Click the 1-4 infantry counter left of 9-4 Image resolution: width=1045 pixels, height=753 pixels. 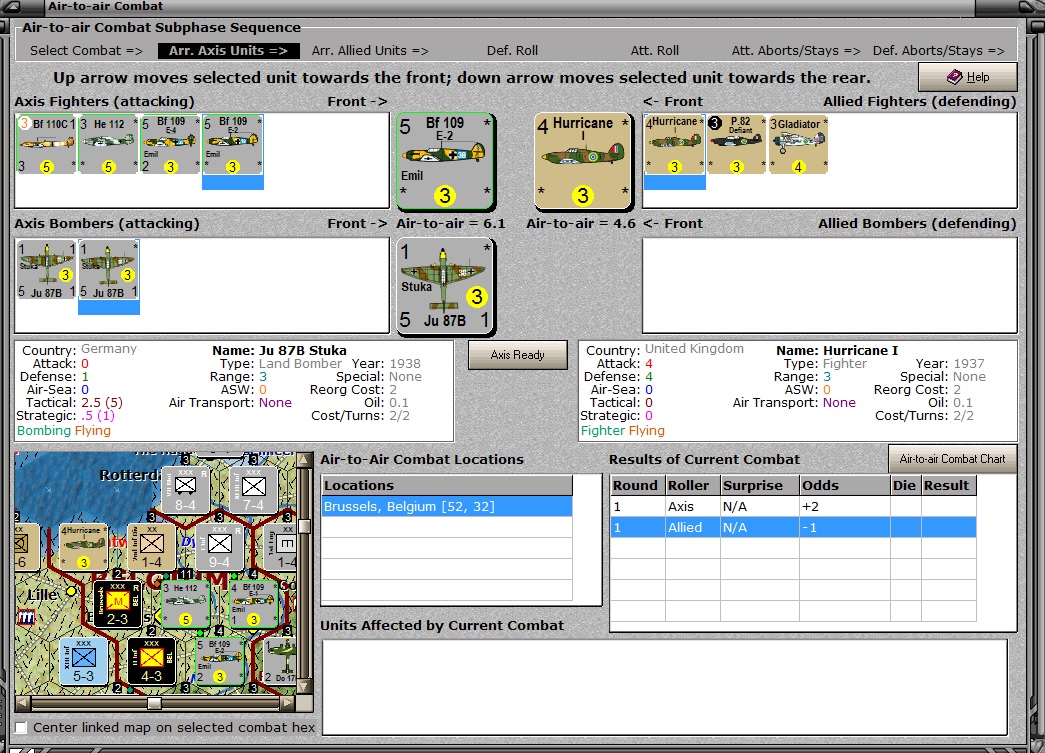pyautogui.click(x=151, y=546)
